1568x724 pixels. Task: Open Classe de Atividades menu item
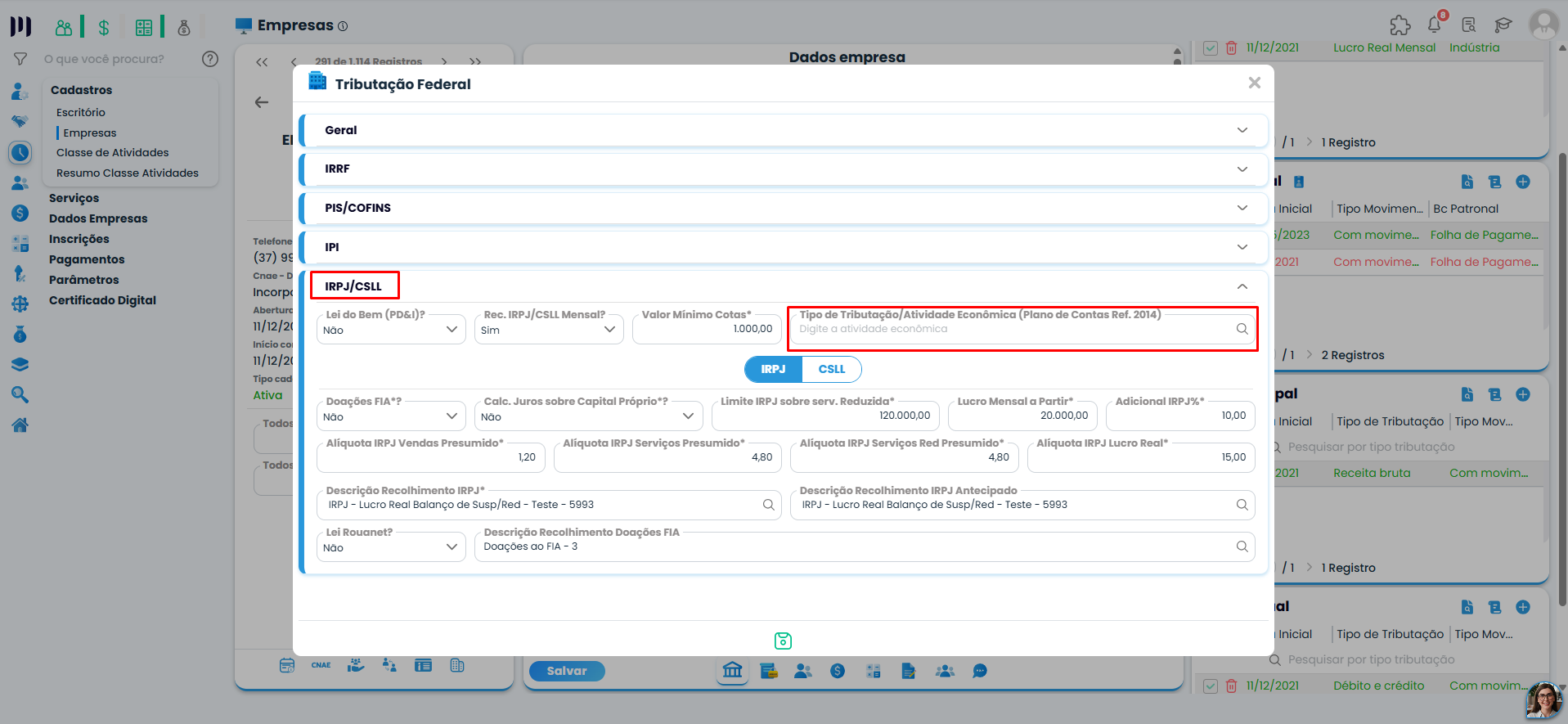(x=113, y=153)
